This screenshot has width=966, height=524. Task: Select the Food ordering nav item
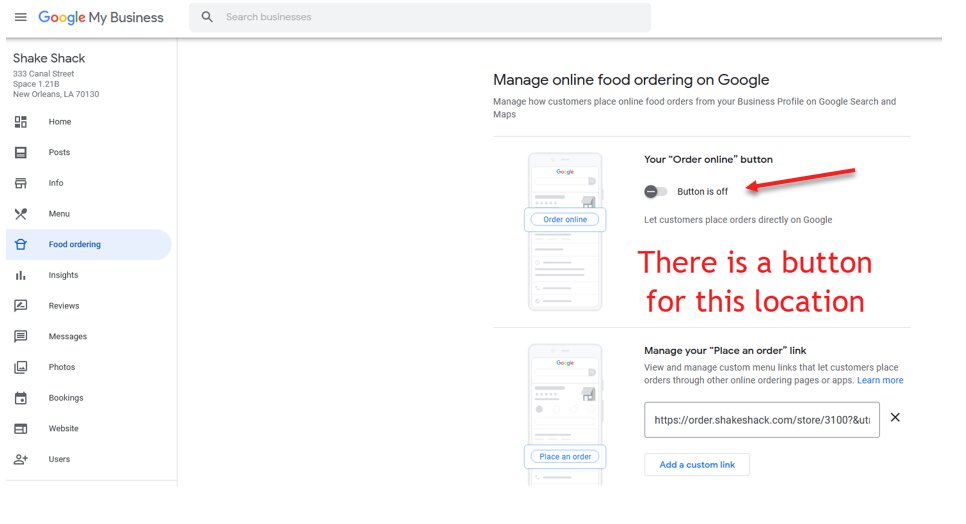point(89,244)
